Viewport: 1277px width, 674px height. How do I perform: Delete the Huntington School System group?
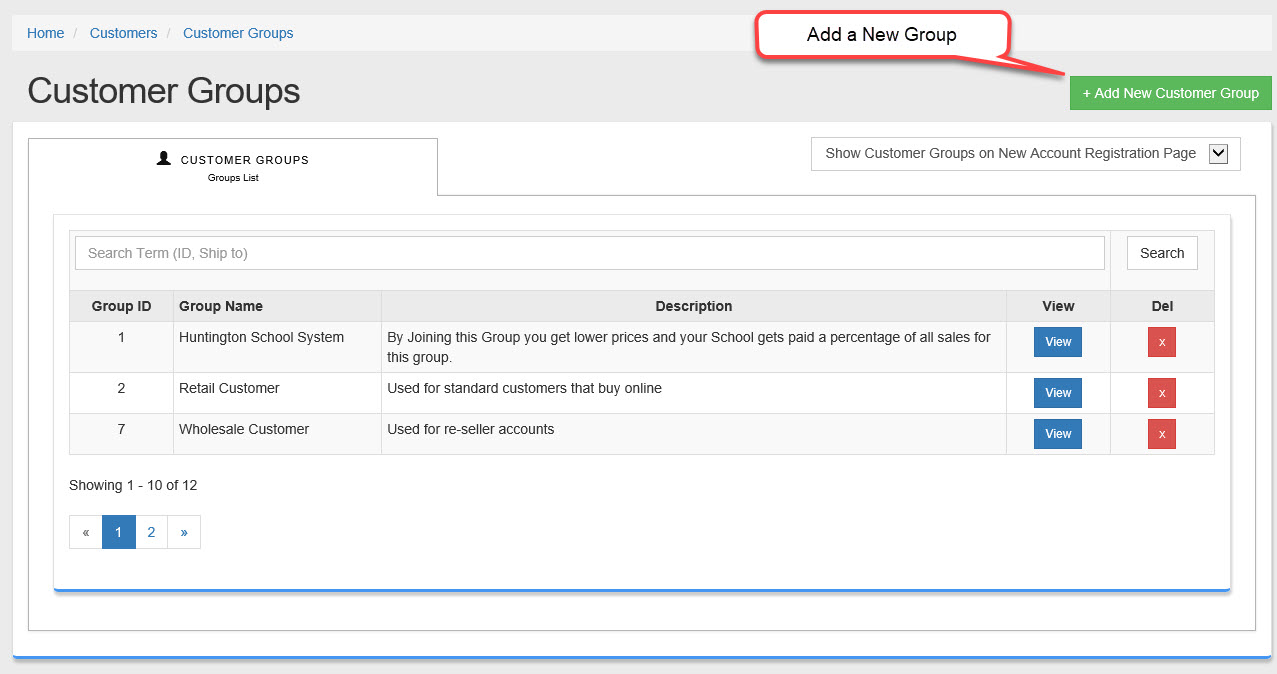1161,342
